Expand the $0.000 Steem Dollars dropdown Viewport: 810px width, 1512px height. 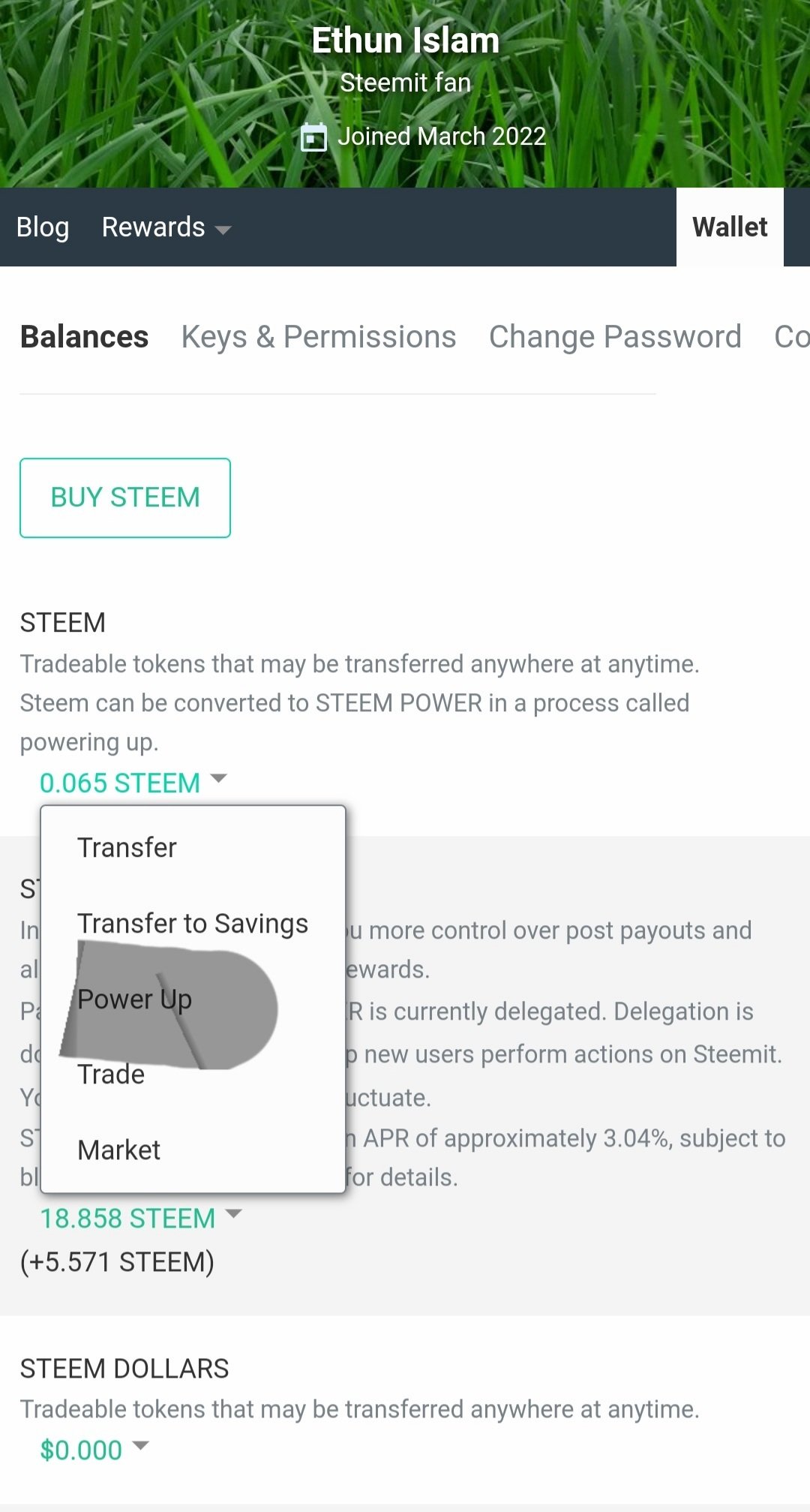[81, 1450]
